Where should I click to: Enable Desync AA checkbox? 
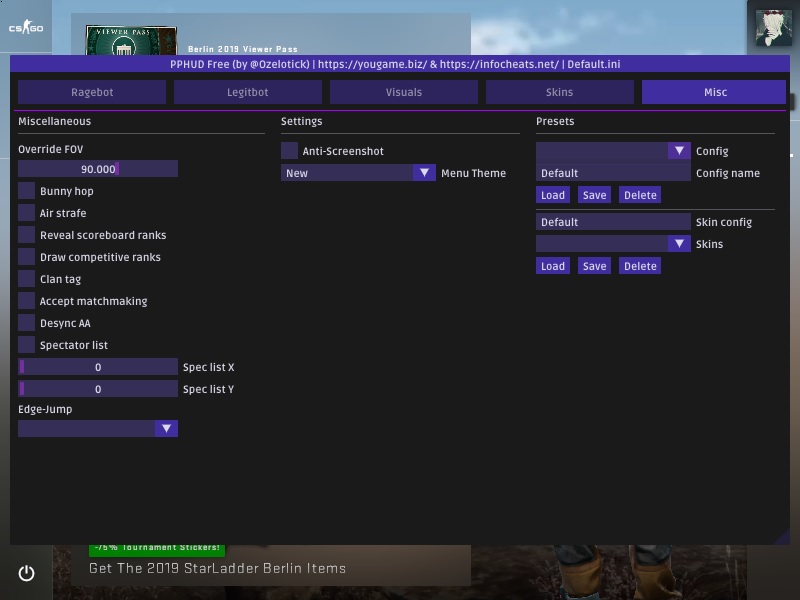tap(27, 322)
